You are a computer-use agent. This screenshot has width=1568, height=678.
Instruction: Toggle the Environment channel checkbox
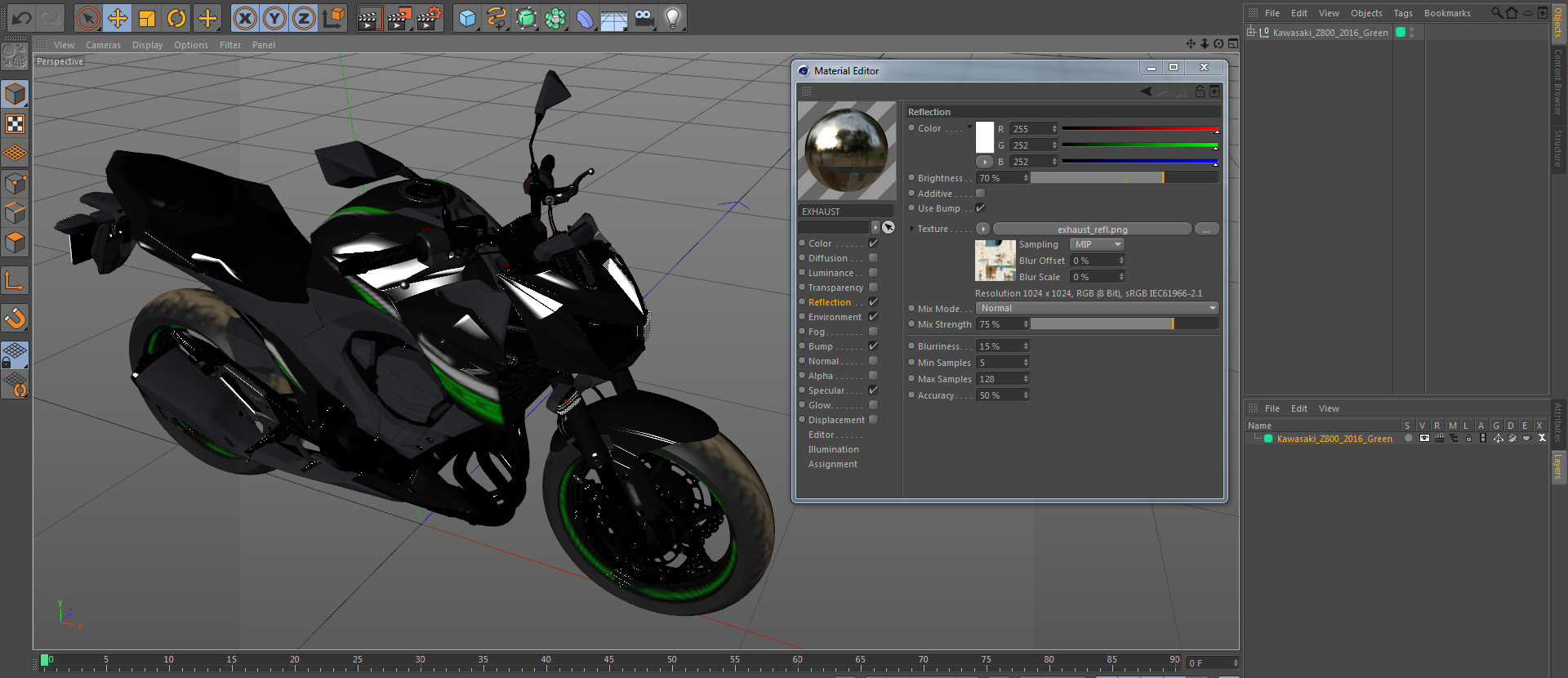pyautogui.click(x=873, y=317)
